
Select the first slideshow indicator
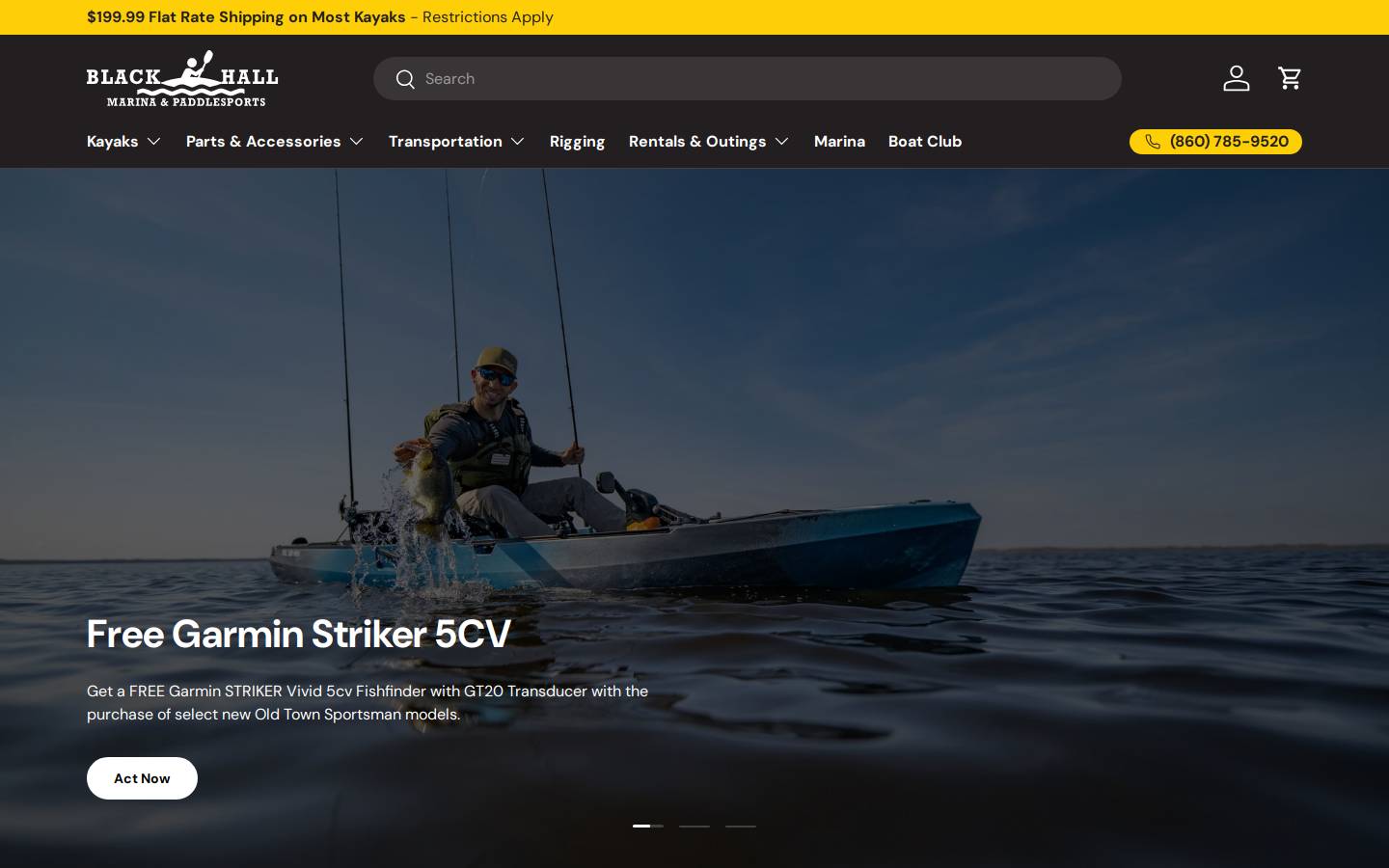point(648,826)
